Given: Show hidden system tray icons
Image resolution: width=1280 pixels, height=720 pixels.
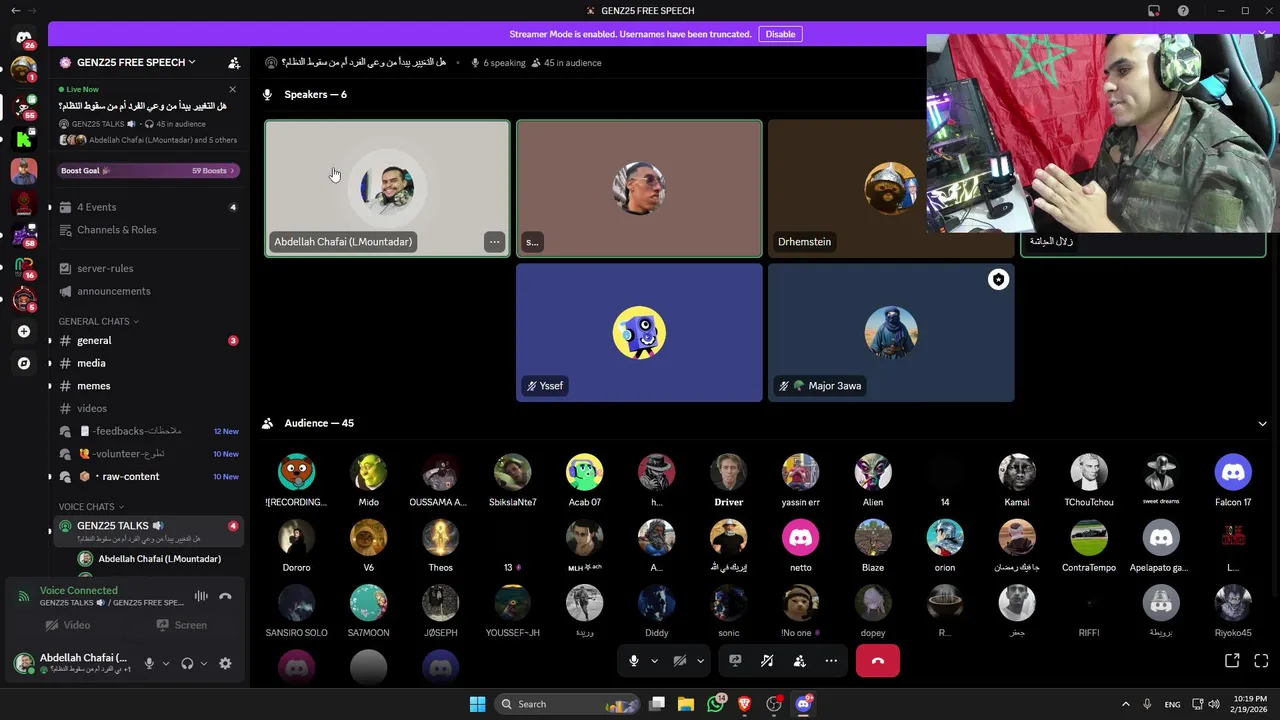Looking at the screenshot, I should (1125, 704).
